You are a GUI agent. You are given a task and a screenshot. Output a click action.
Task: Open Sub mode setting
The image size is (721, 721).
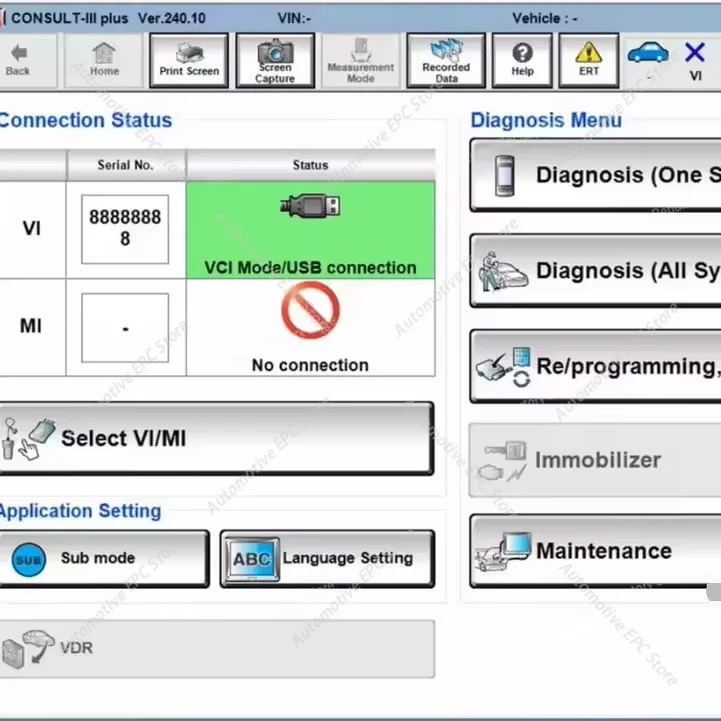click(104, 558)
